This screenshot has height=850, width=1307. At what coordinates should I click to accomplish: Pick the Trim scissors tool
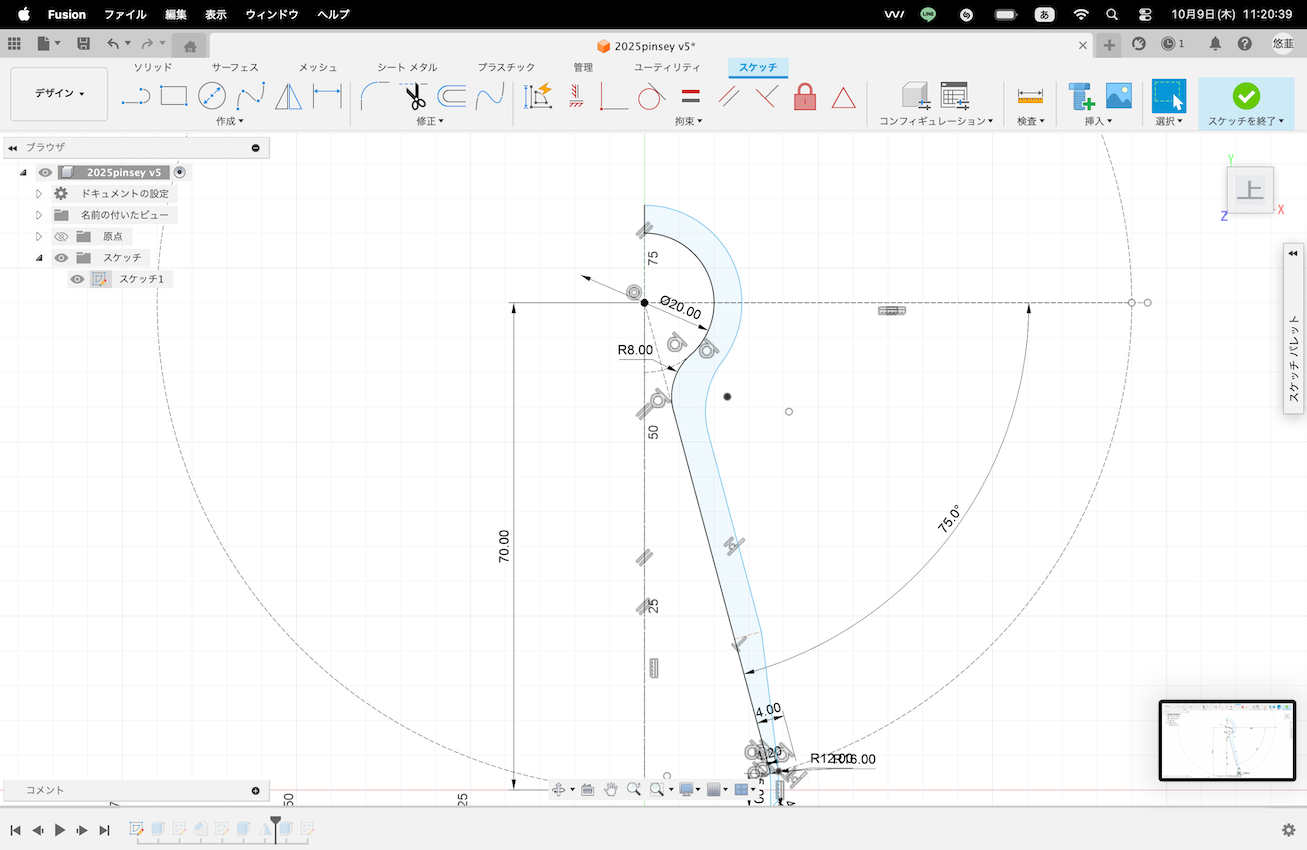(415, 97)
